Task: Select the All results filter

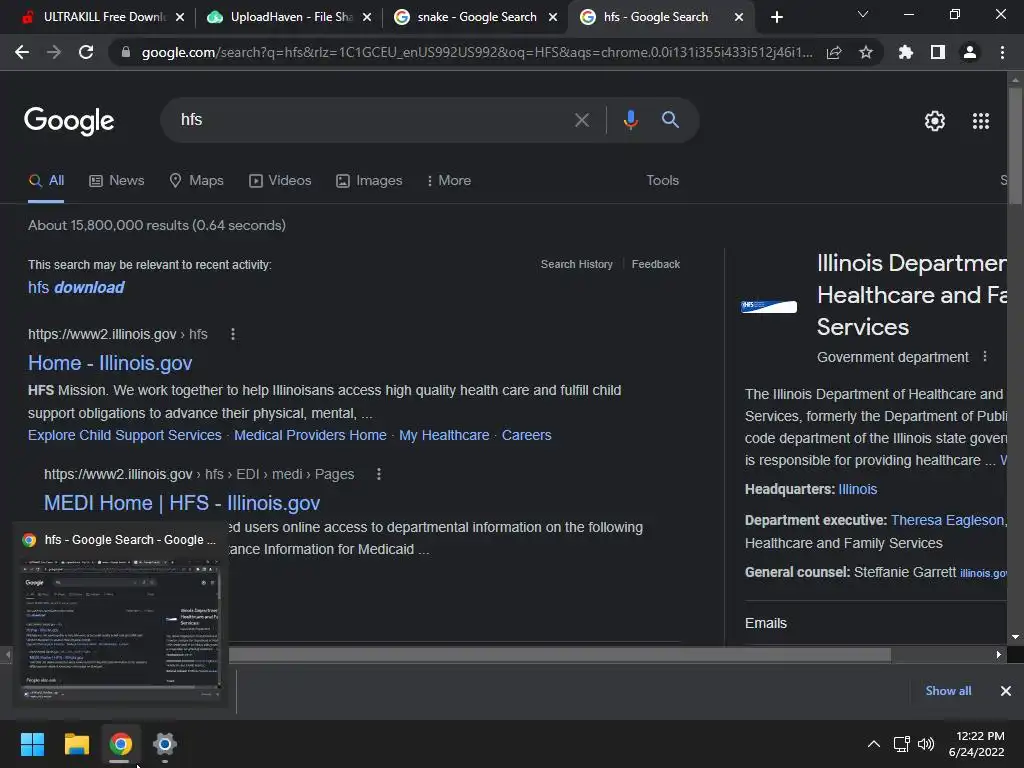Action: (46, 181)
